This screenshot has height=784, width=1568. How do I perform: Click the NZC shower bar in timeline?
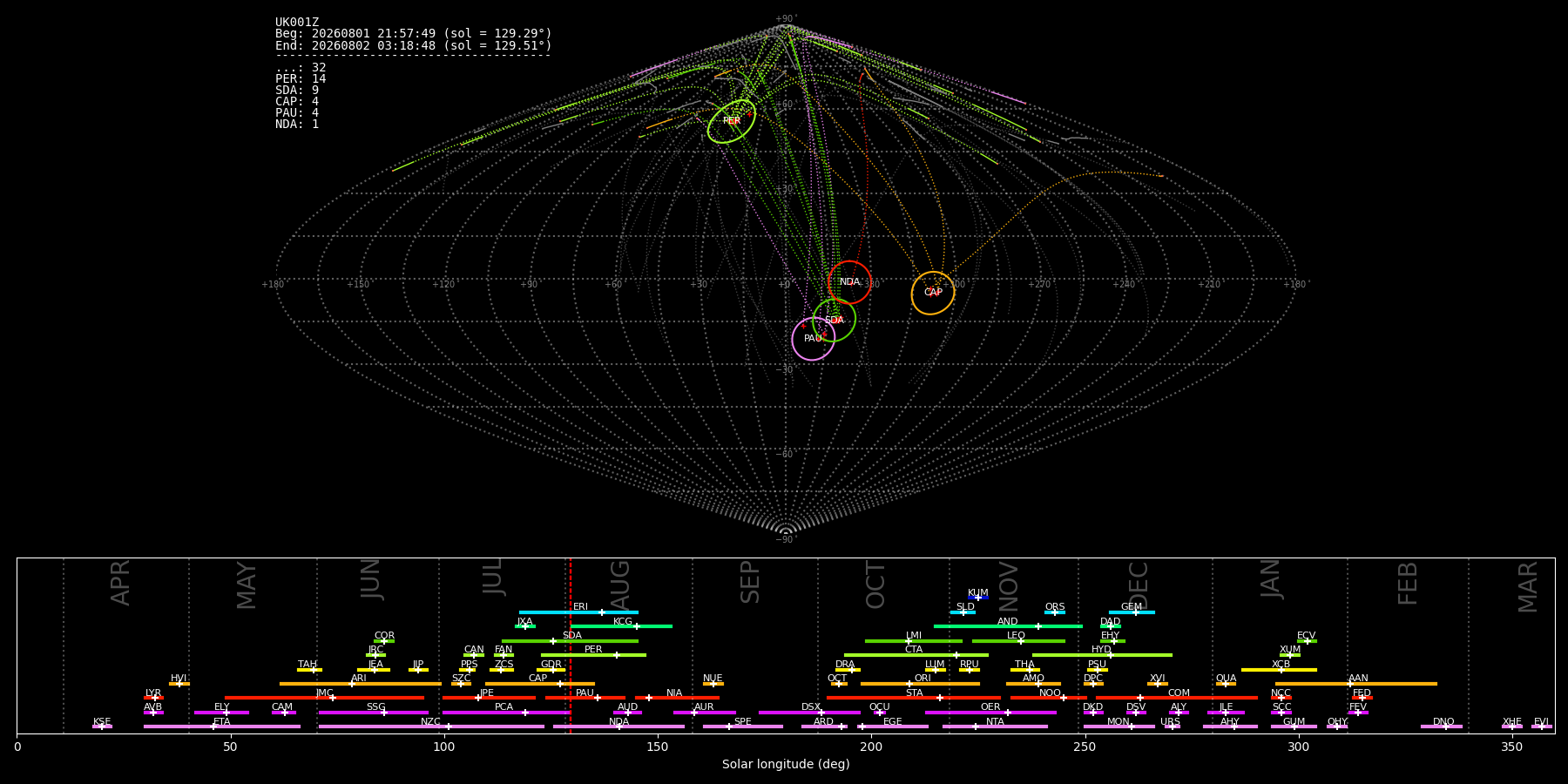431,727
